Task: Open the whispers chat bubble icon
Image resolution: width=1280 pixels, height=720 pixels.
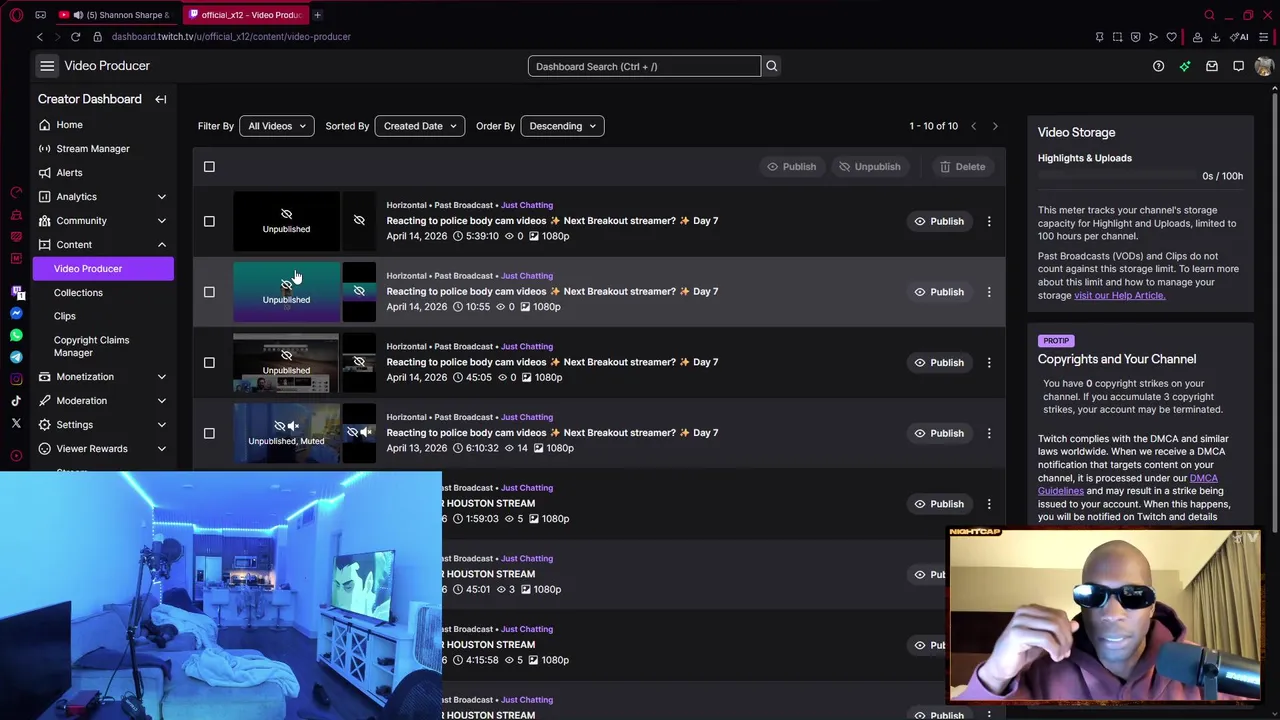Action: [x=1238, y=66]
